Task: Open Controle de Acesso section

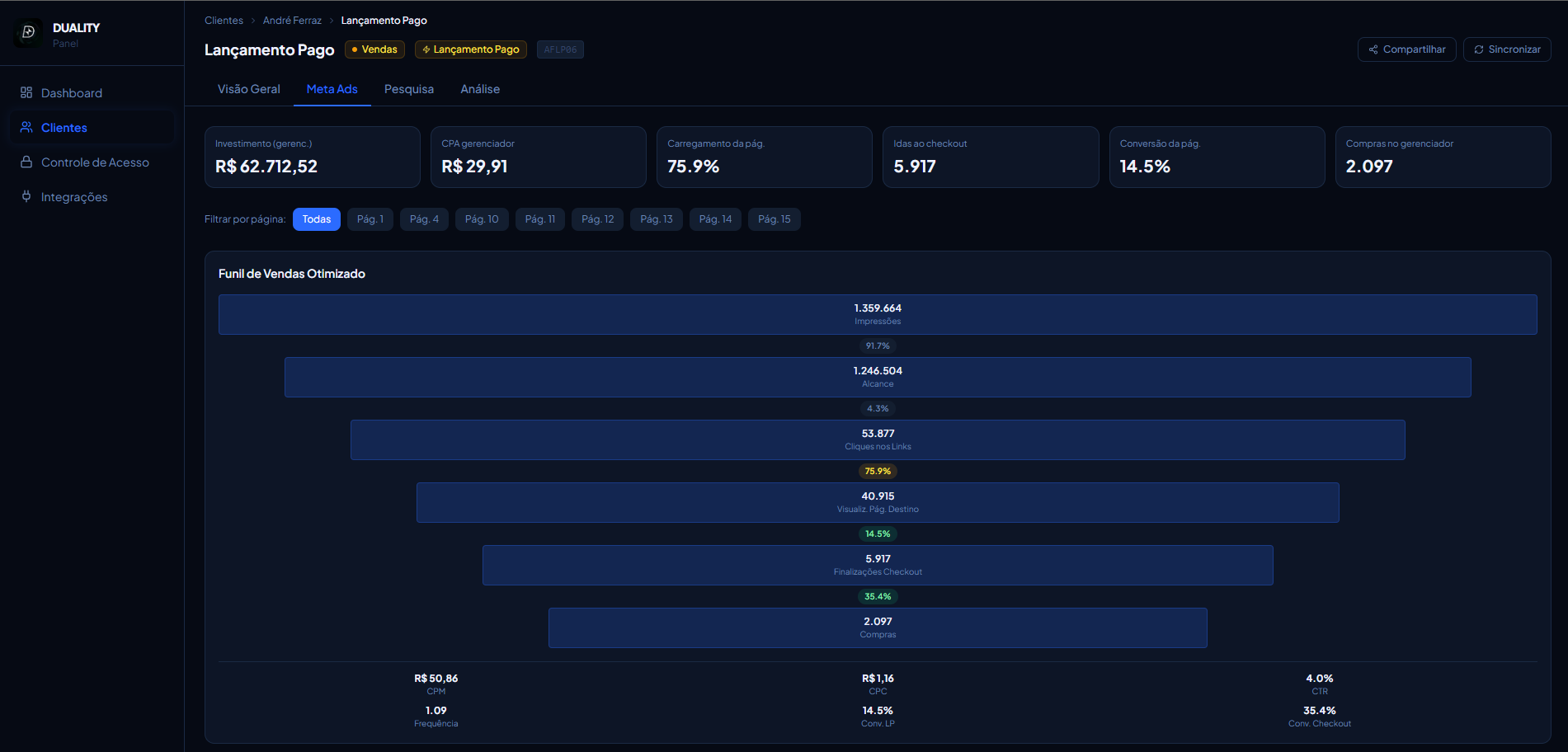Action: coord(92,162)
